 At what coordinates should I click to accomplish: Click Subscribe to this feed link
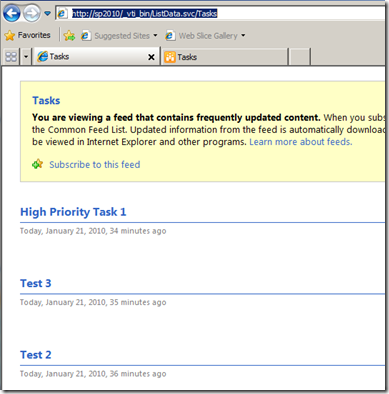tap(95, 165)
